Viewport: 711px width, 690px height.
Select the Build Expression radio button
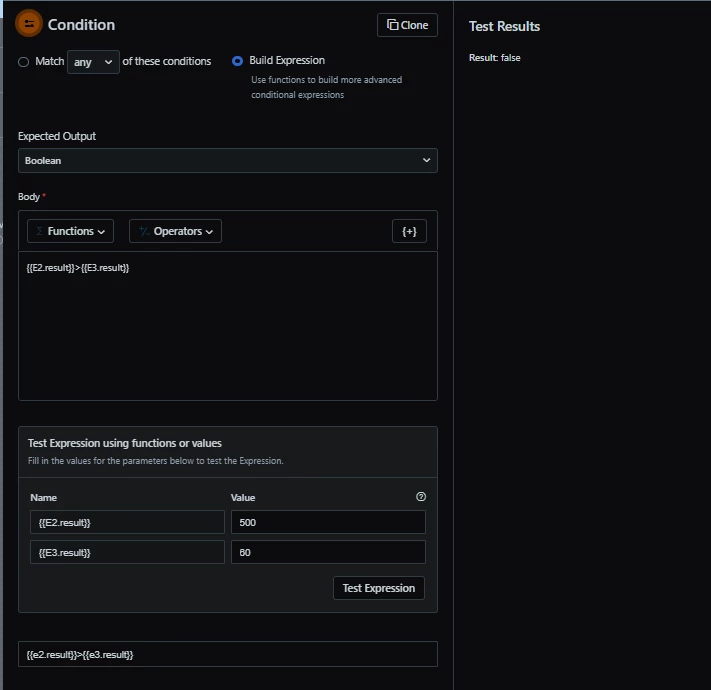[238, 61]
